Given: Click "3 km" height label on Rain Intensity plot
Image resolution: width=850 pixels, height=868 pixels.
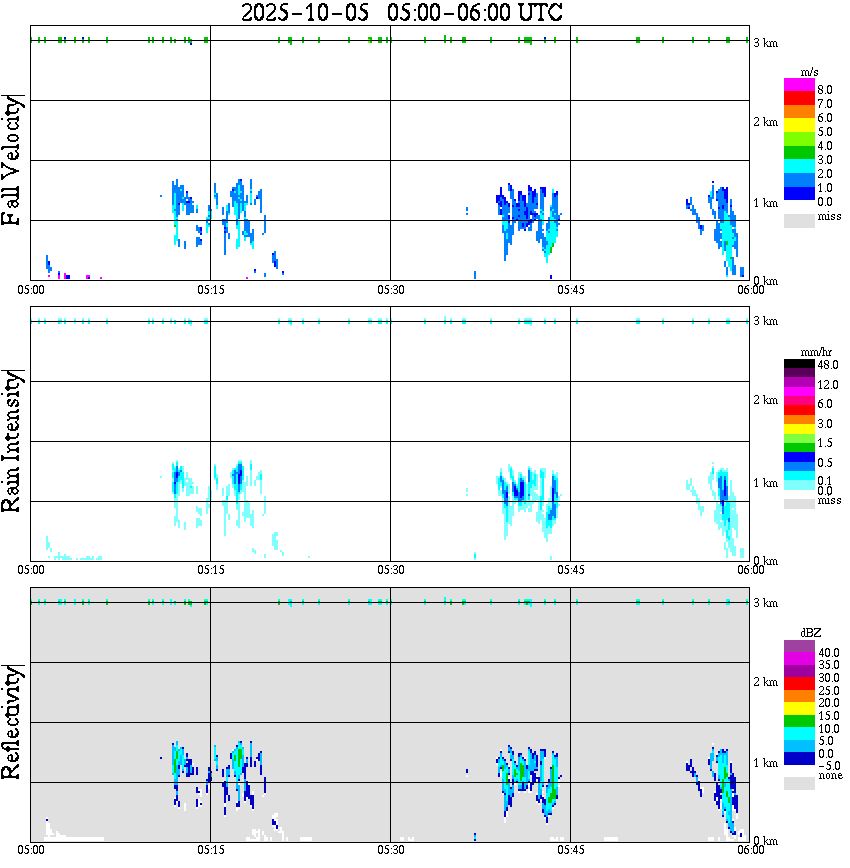Looking at the screenshot, I should tap(765, 321).
